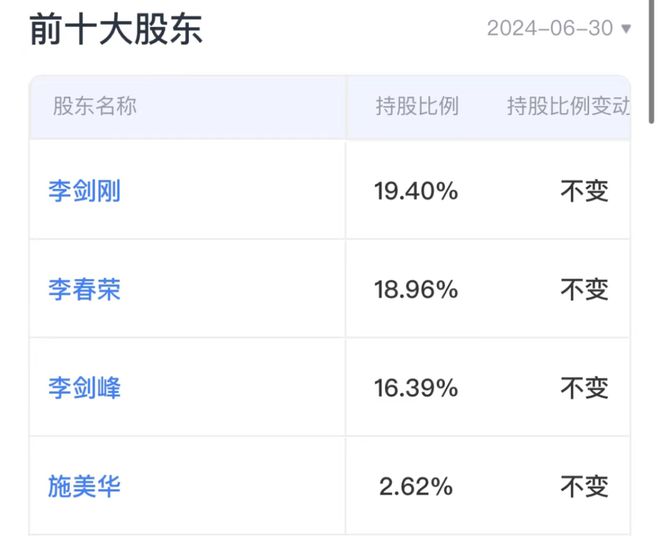Click the 前十大股东 section title

coord(116,29)
